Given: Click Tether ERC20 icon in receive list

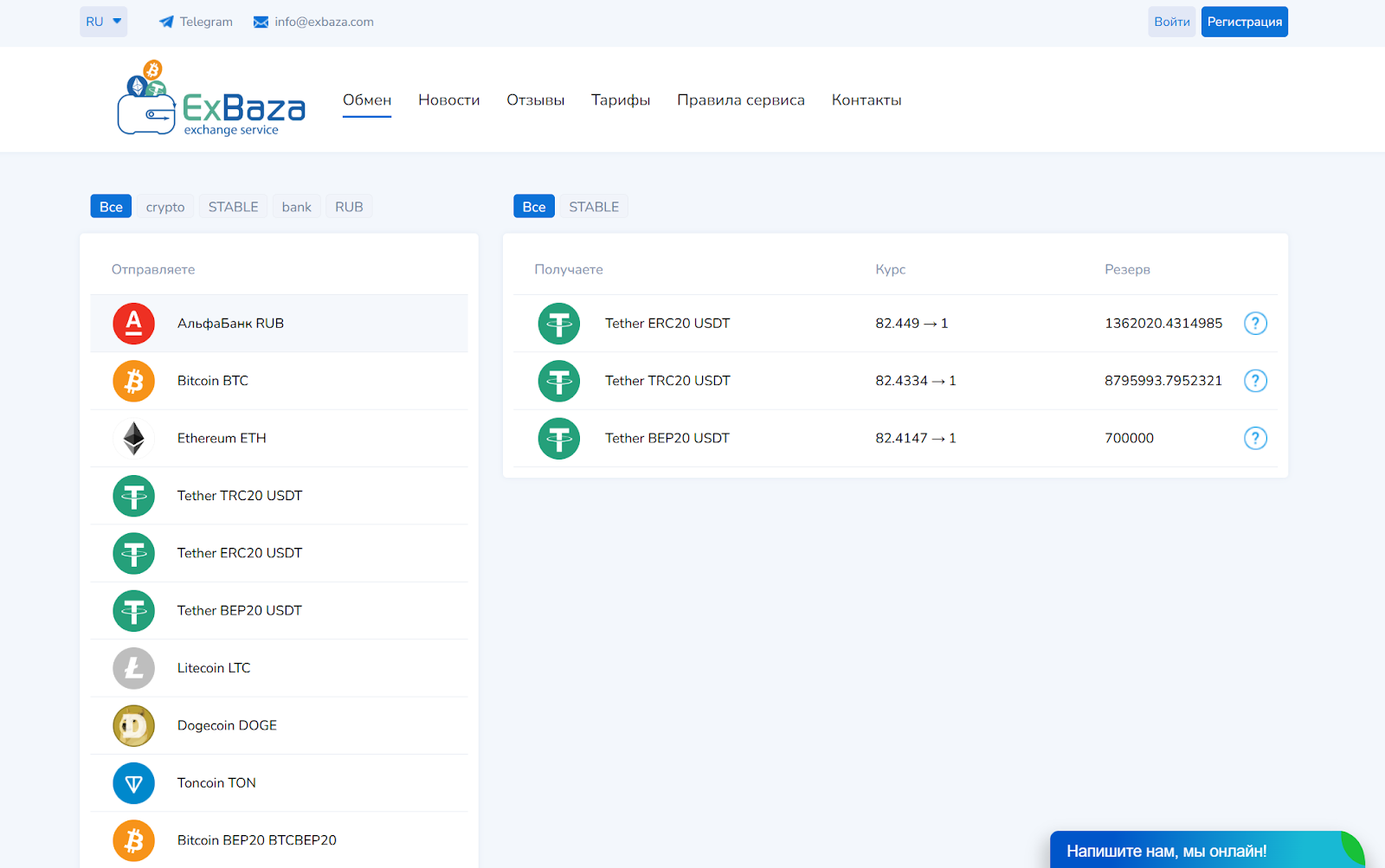Looking at the screenshot, I should tap(559, 324).
